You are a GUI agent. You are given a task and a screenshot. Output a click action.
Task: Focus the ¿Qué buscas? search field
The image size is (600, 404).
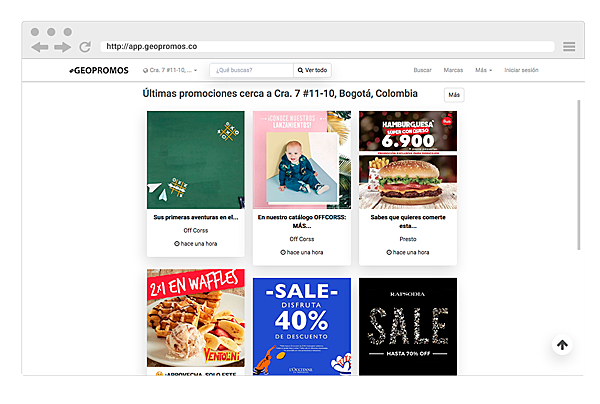pos(251,70)
